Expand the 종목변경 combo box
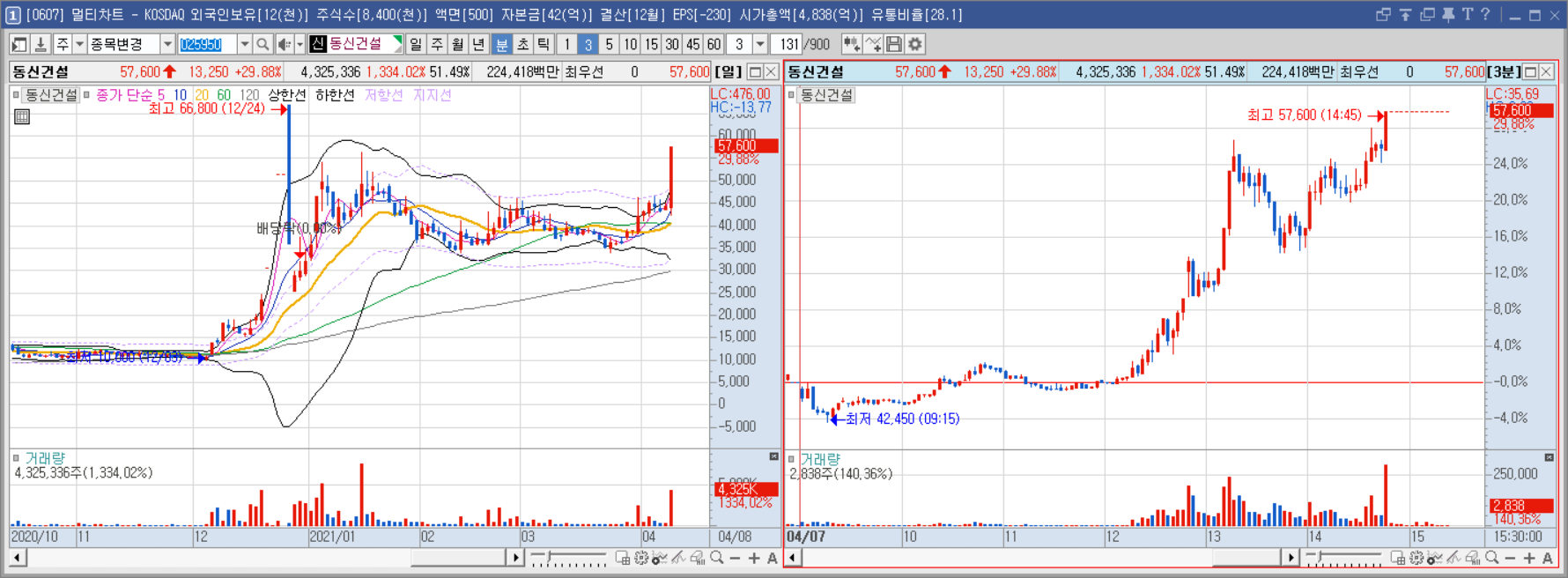The height and width of the screenshot is (578, 1568). [130, 44]
